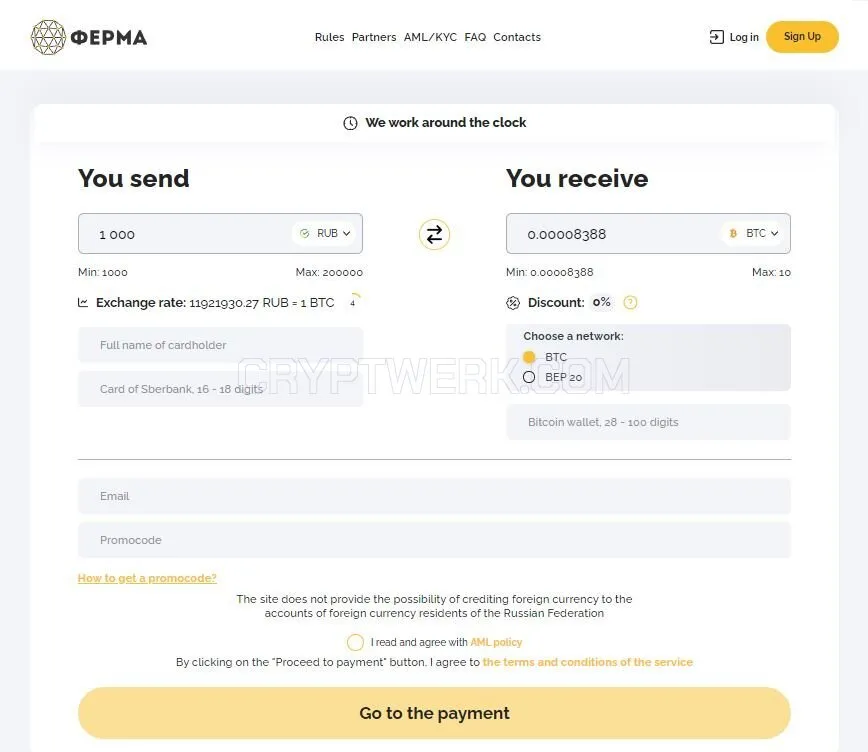Open the AML/KYC page in navigation
Image resolution: width=868 pixels, height=752 pixels.
pyautogui.click(x=430, y=37)
